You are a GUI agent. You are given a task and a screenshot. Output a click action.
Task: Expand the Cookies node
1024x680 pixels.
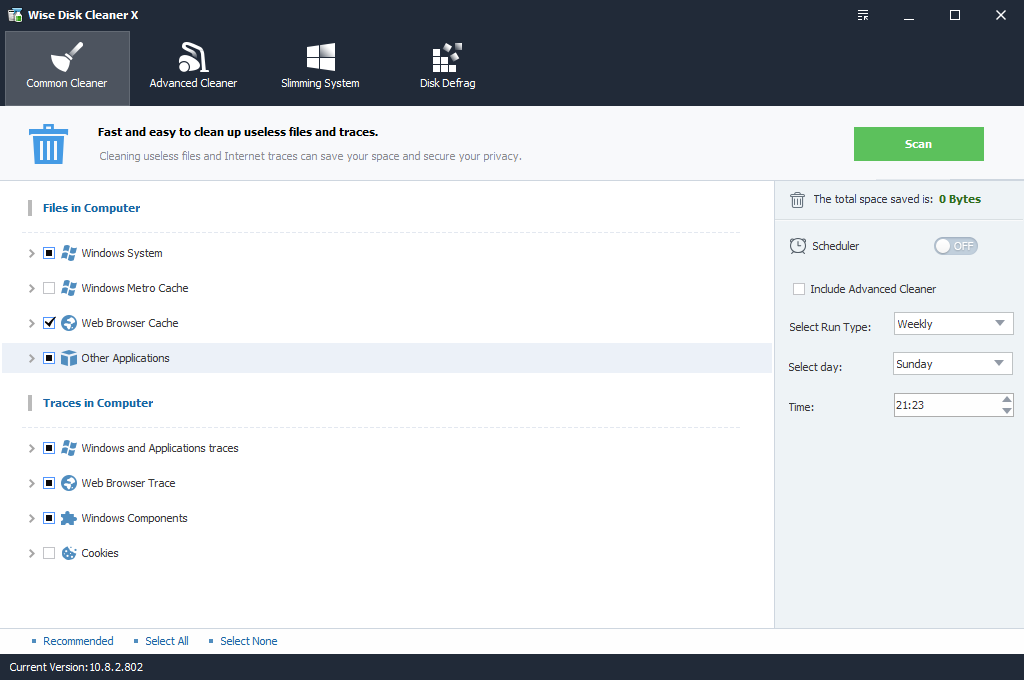coord(31,553)
